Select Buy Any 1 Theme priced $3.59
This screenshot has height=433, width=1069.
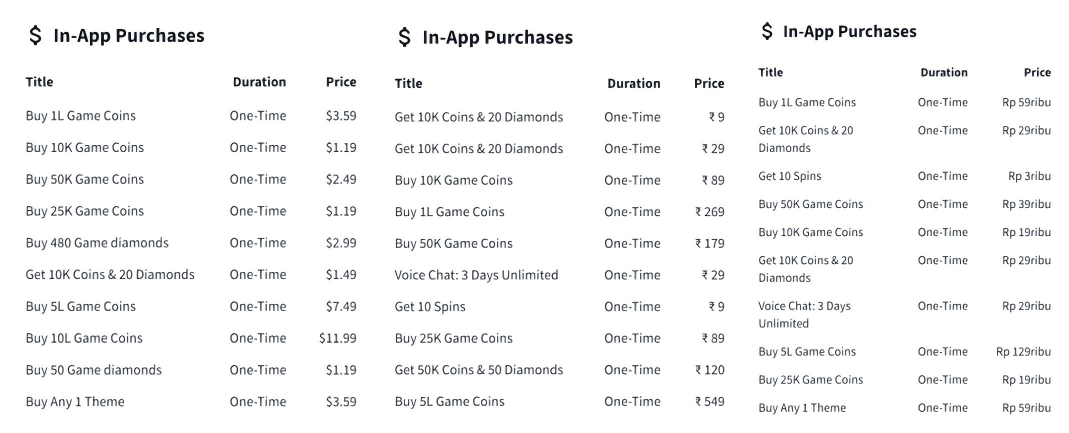[191, 402]
